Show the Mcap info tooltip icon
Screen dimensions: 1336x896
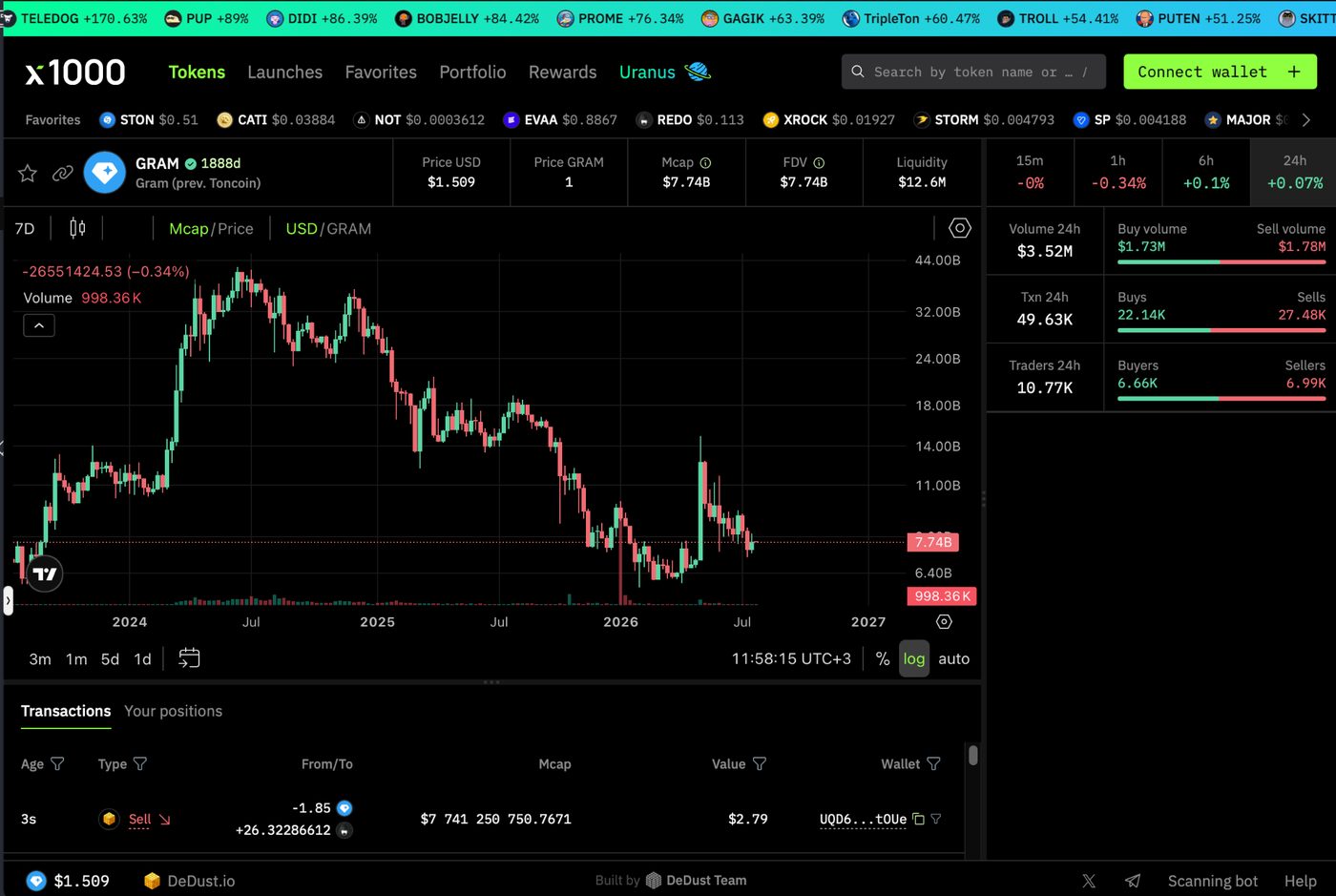click(705, 163)
